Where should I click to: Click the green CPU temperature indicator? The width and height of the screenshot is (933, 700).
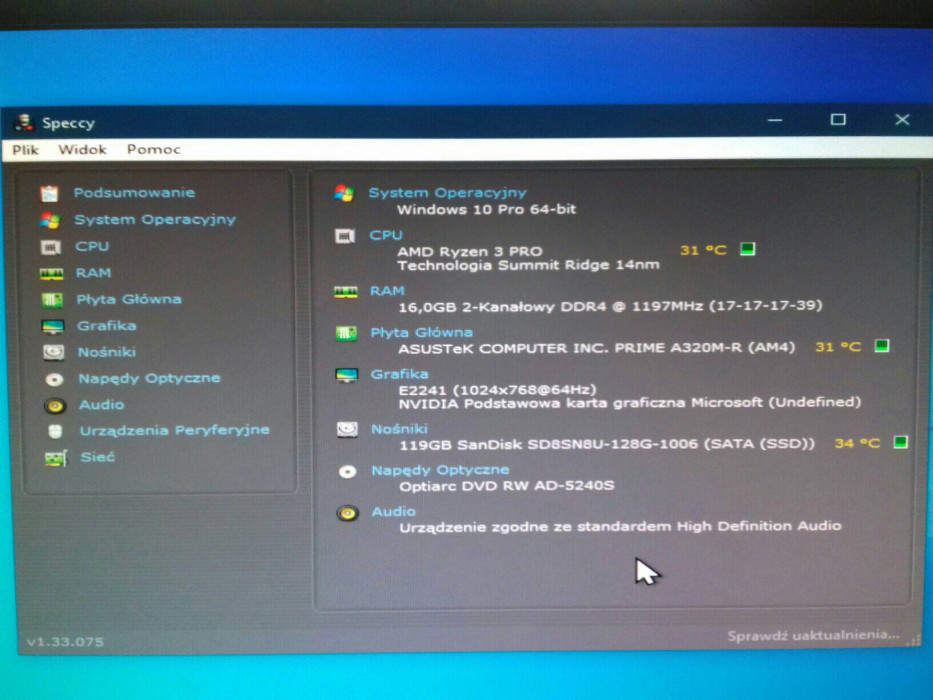[747, 249]
